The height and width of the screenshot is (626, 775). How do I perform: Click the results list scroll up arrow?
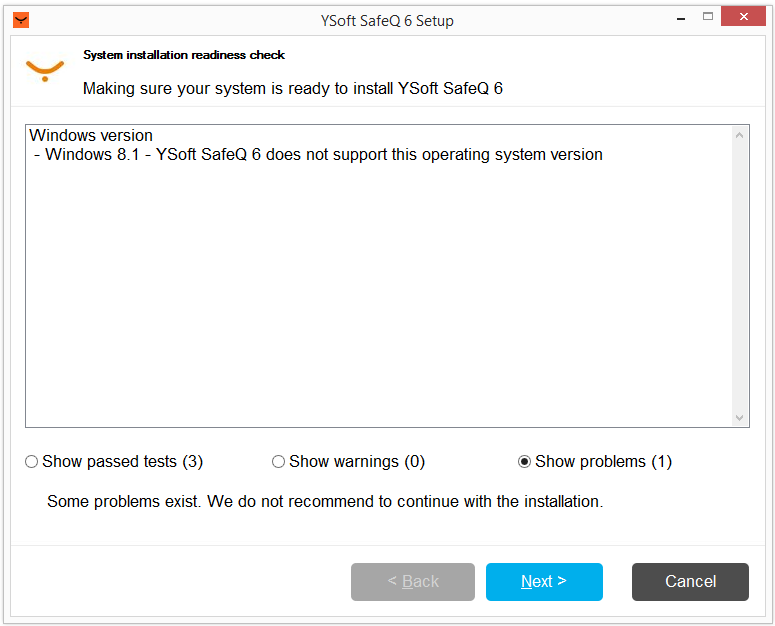(x=740, y=136)
